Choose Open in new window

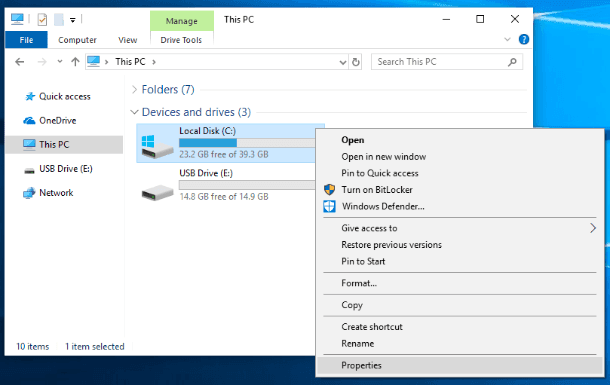pyautogui.click(x=460, y=157)
